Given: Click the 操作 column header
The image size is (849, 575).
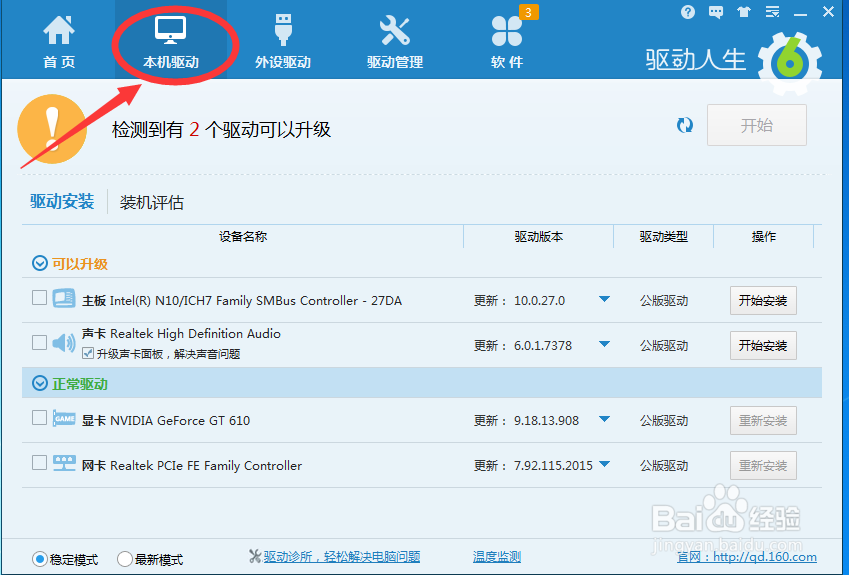Looking at the screenshot, I should click(x=763, y=237).
